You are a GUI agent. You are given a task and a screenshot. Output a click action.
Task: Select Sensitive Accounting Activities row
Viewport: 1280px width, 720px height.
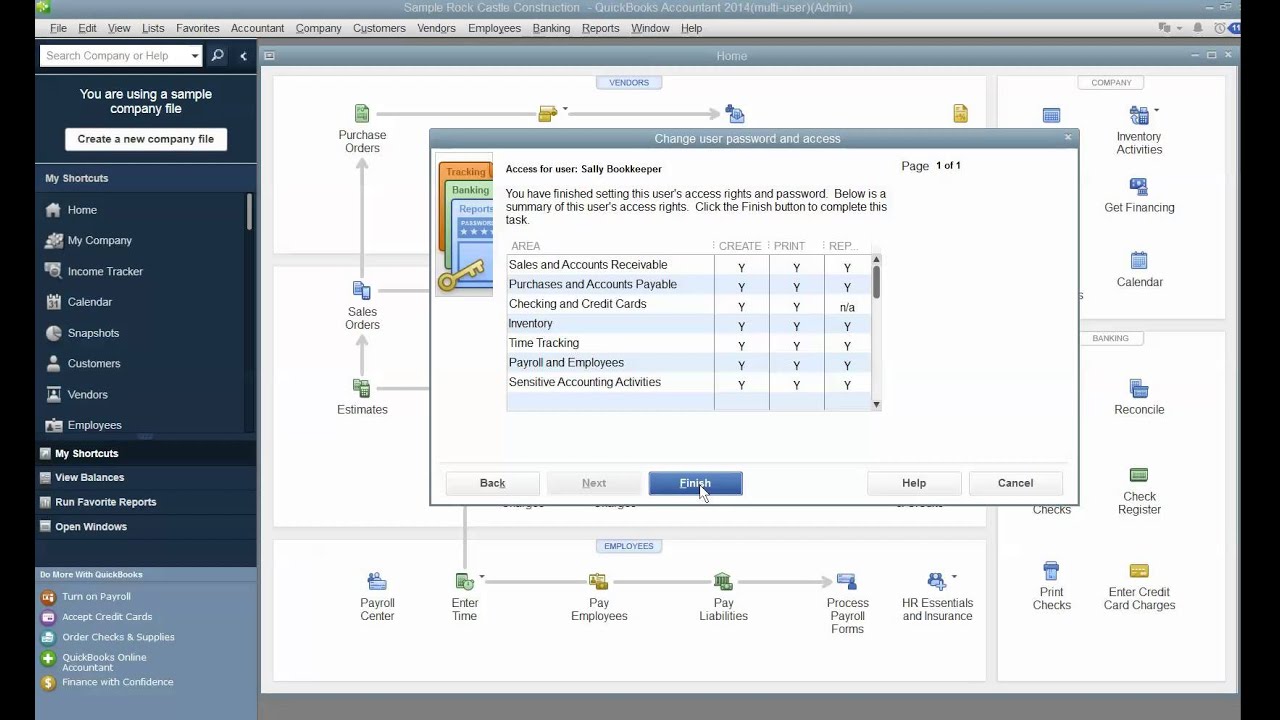[689, 382]
